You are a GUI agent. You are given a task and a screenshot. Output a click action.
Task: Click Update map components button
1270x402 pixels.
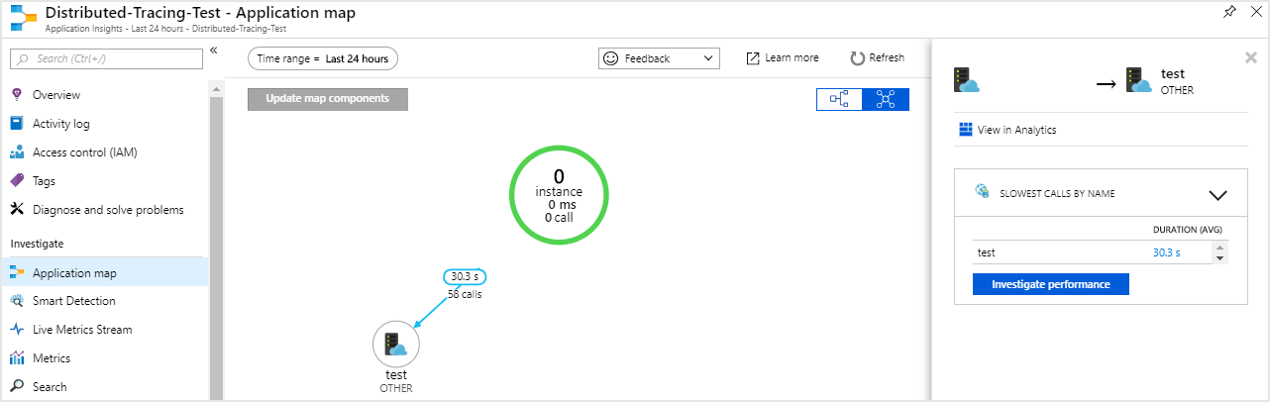coord(328,99)
